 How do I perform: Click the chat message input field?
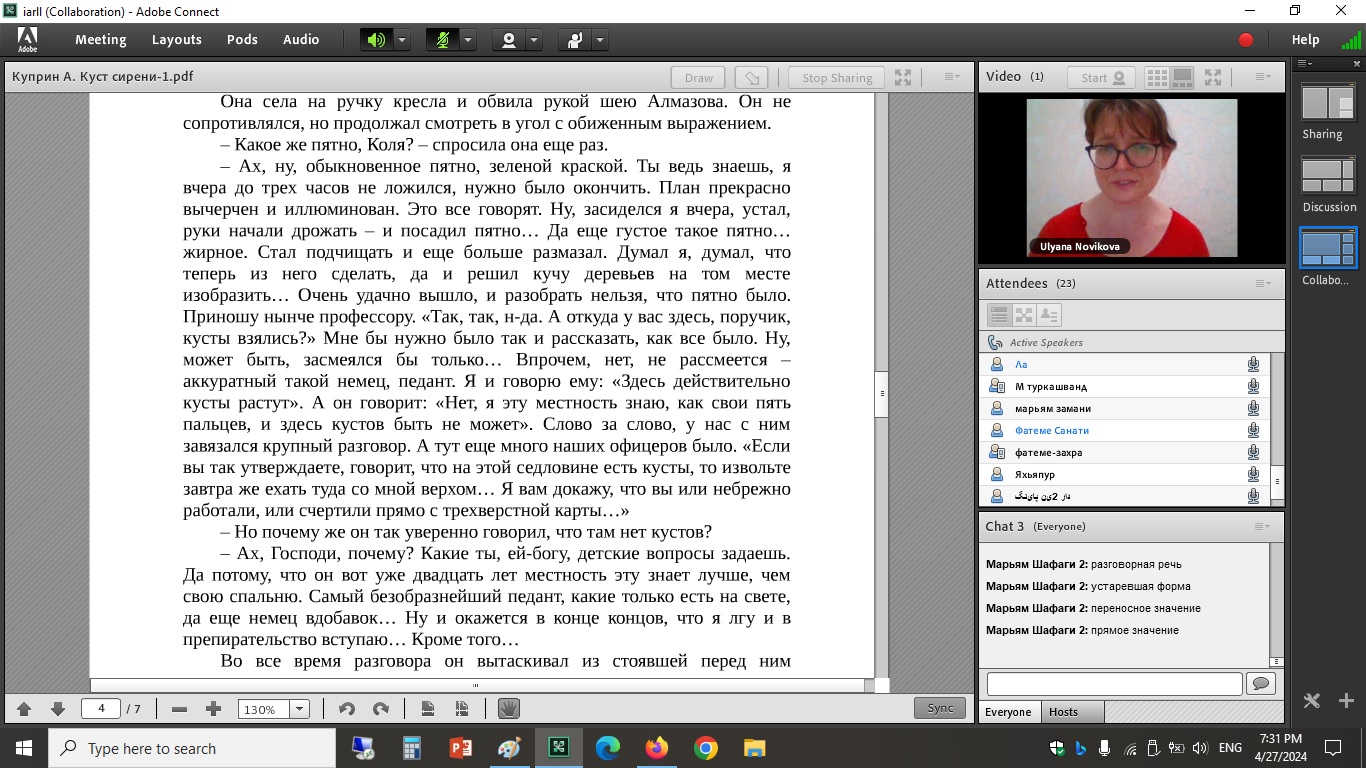click(x=1114, y=683)
